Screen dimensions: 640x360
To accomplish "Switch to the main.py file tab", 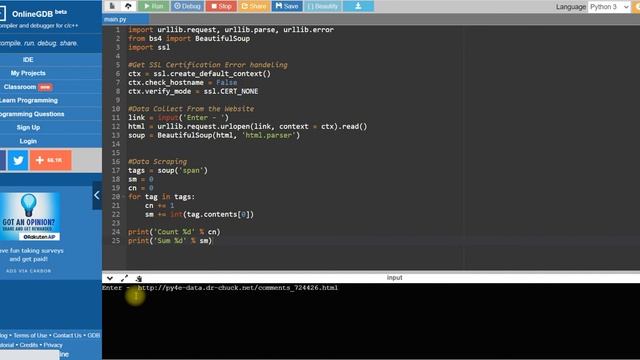I will pos(125,19).
